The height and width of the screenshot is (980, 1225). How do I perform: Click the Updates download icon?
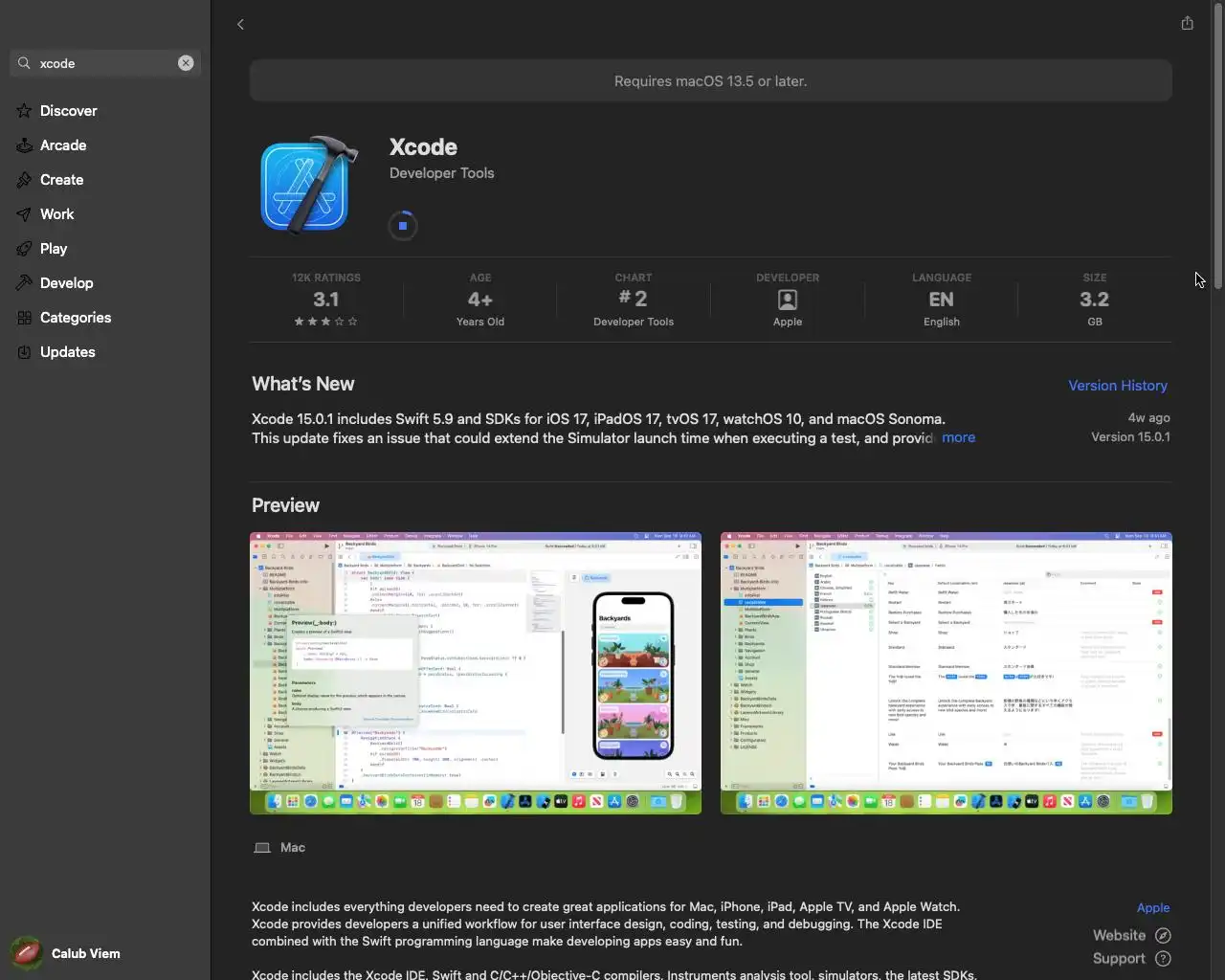(24, 352)
